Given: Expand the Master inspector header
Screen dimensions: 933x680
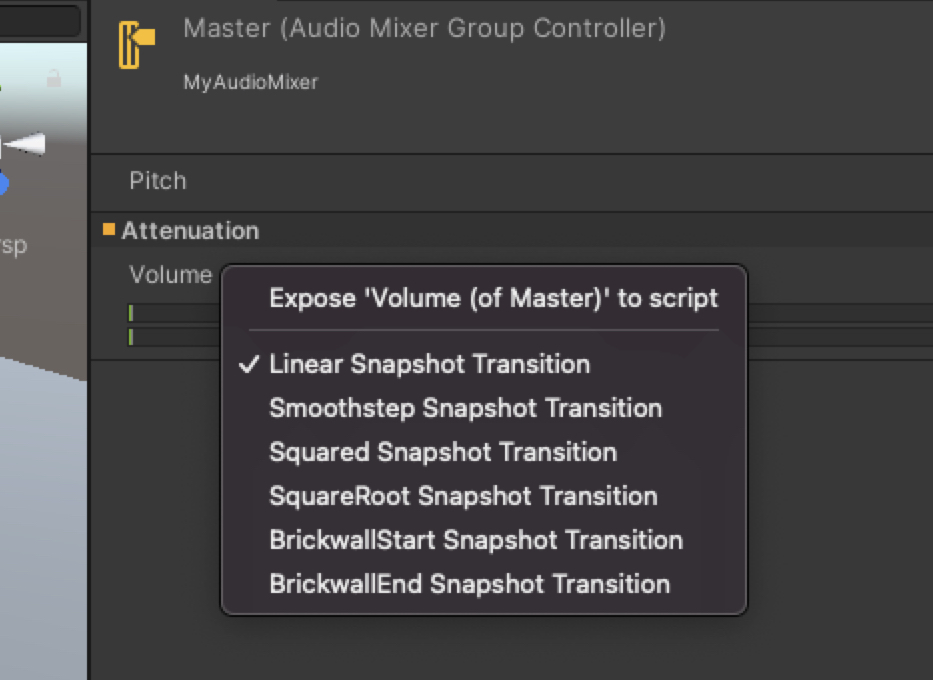Looking at the screenshot, I should pyautogui.click(x=423, y=28).
